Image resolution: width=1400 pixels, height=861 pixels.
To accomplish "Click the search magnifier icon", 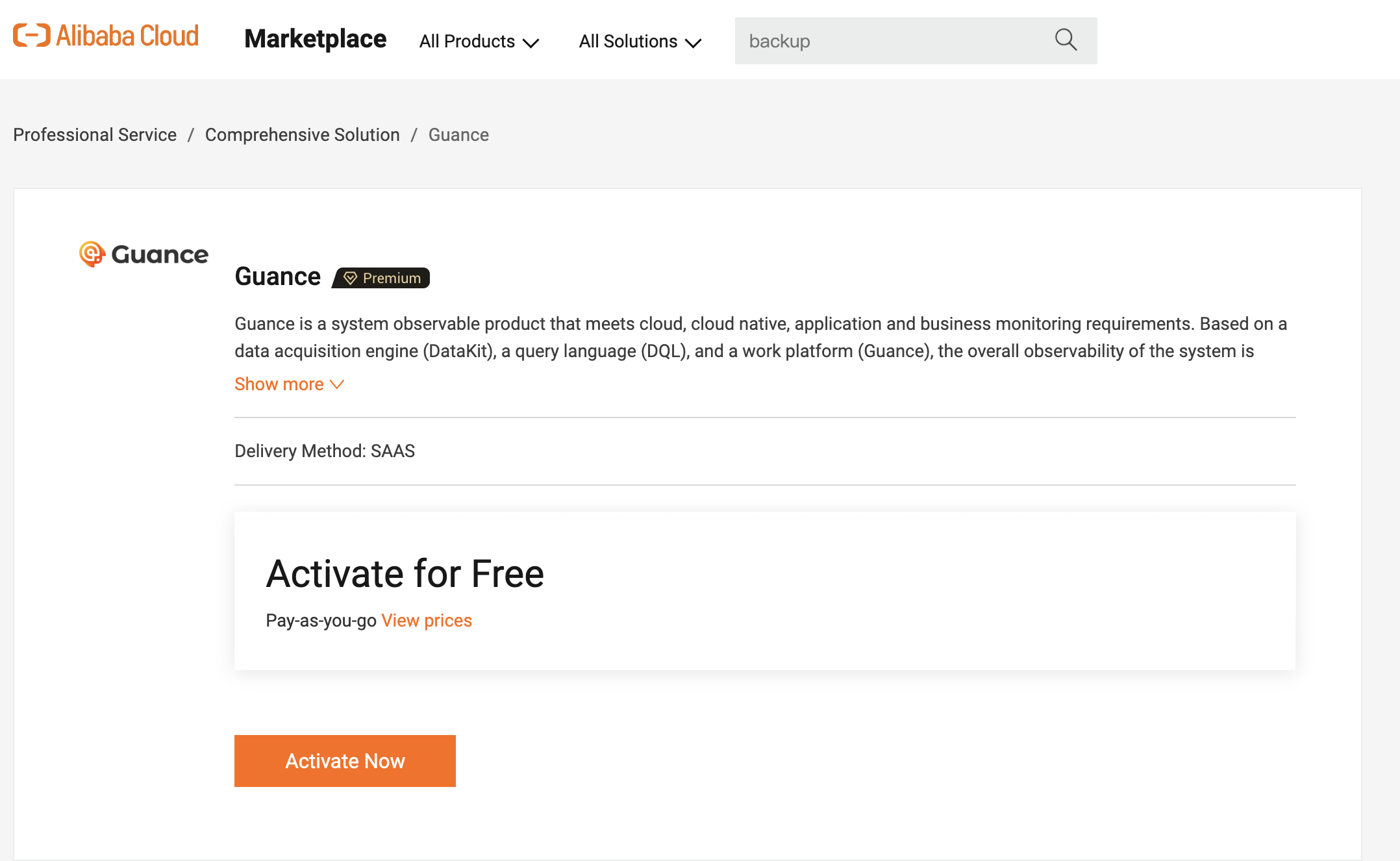I will point(1066,40).
